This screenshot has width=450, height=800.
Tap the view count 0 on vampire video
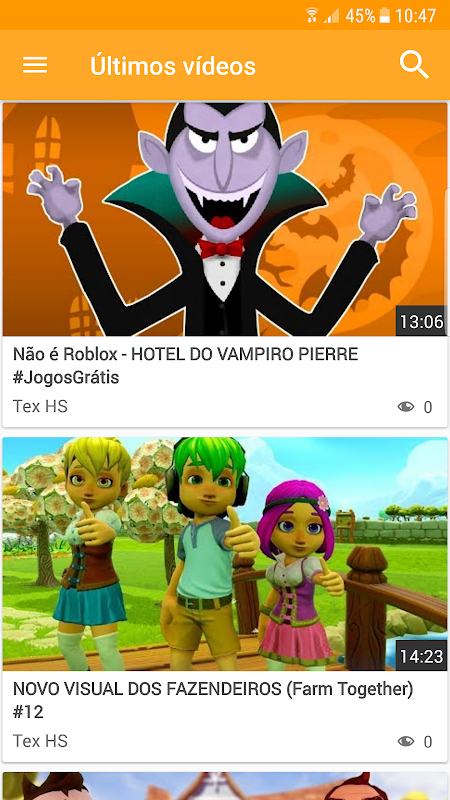(428, 407)
